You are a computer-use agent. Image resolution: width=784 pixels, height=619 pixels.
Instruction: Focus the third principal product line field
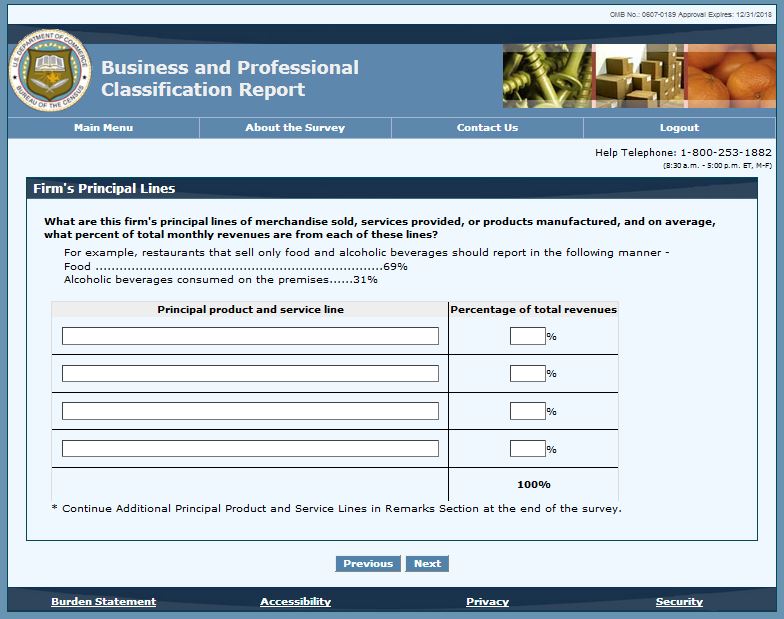pos(250,411)
